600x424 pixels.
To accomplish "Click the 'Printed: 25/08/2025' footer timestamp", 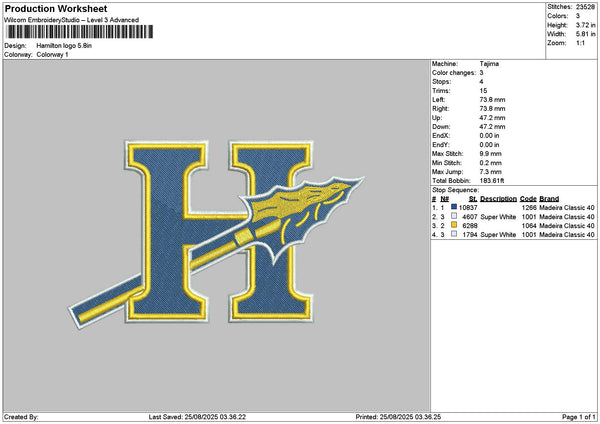I will click(x=398, y=417).
